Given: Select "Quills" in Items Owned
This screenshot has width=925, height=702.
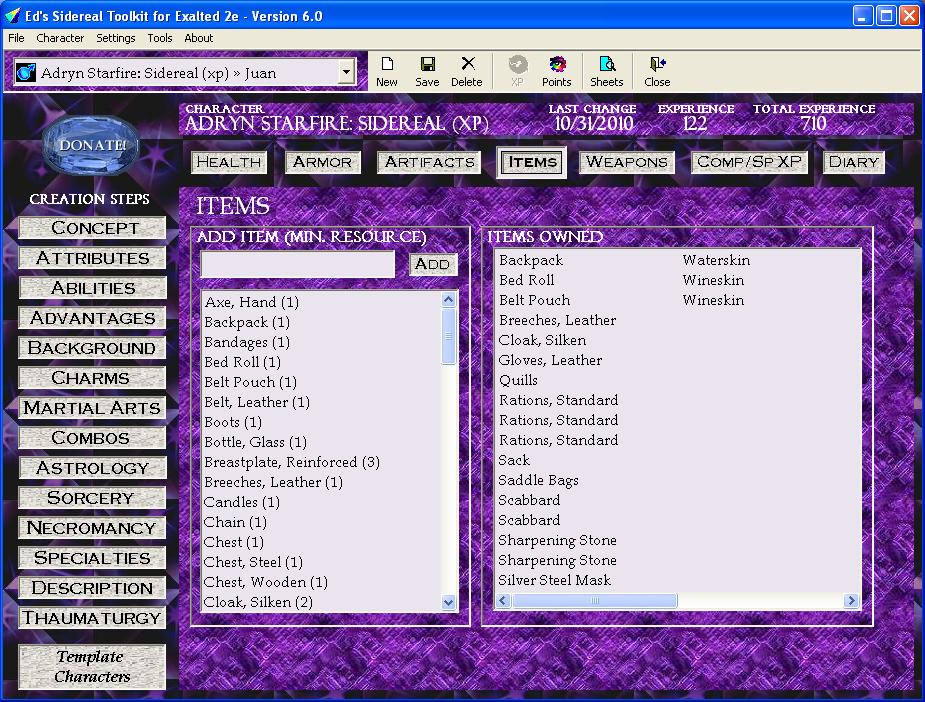Looking at the screenshot, I should pyautogui.click(x=519, y=380).
